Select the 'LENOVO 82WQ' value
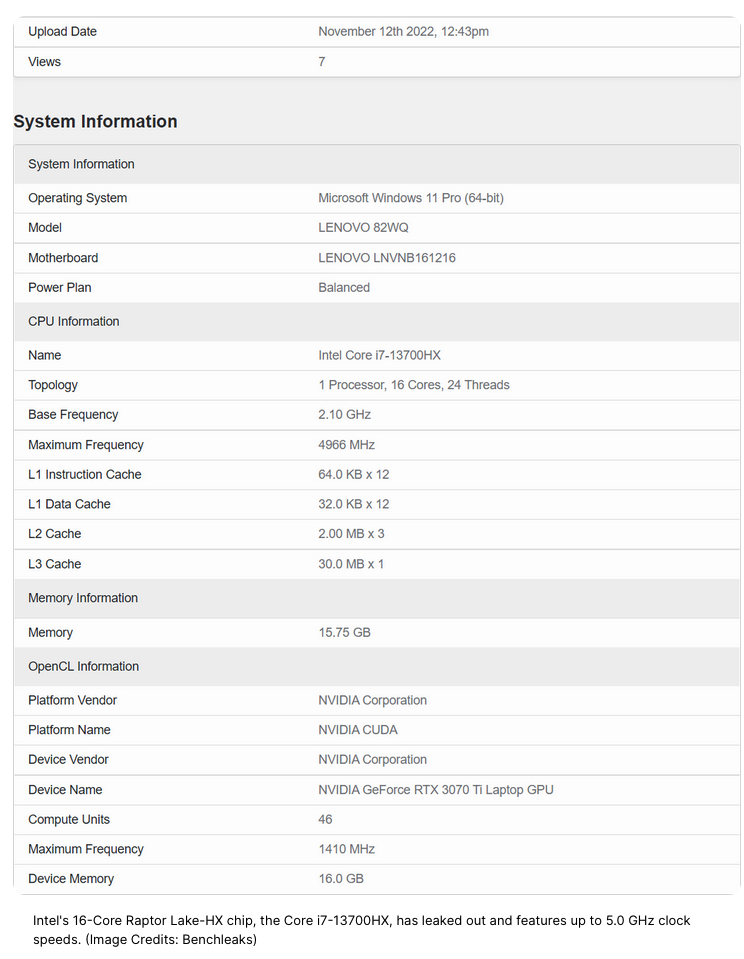Image resolution: width=744 pixels, height=959 pixels. tap(363, 228)
